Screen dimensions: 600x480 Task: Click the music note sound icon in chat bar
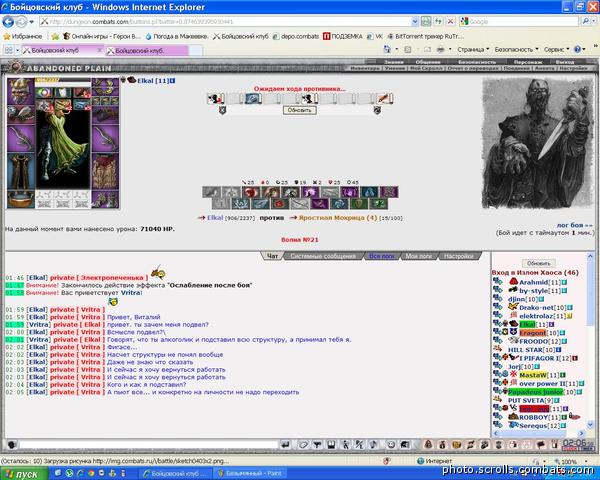click(373, 444)
